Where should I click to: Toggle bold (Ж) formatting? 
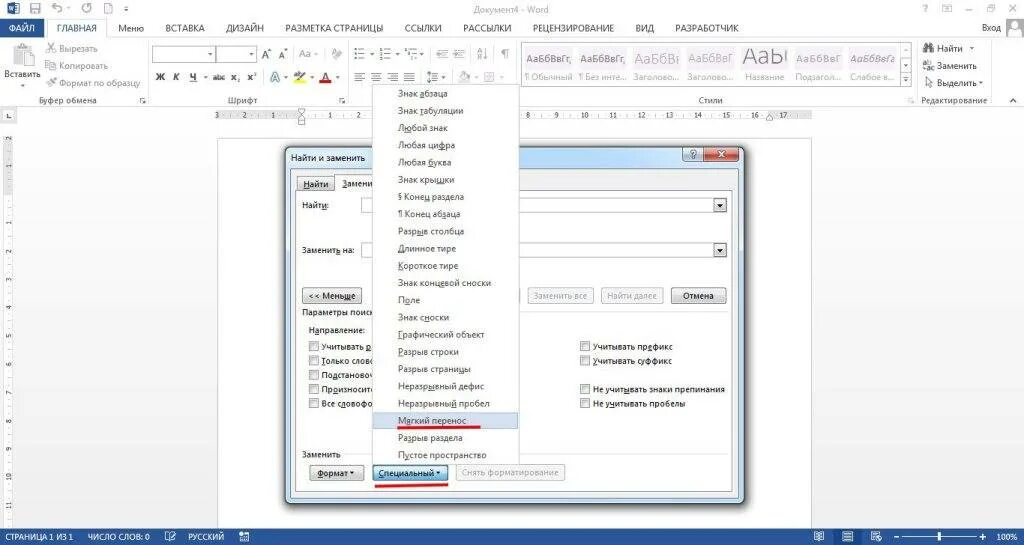161,77
